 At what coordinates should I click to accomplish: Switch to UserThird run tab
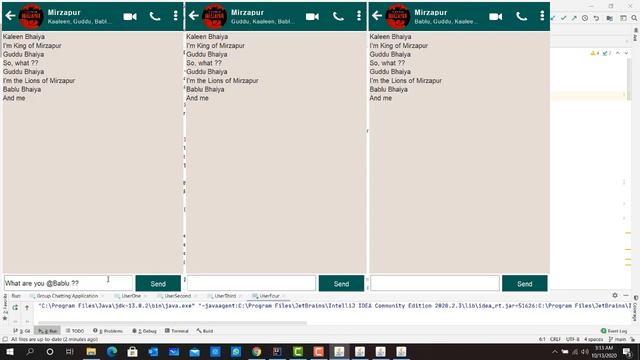pyautogui.click(x=225, y=296)
